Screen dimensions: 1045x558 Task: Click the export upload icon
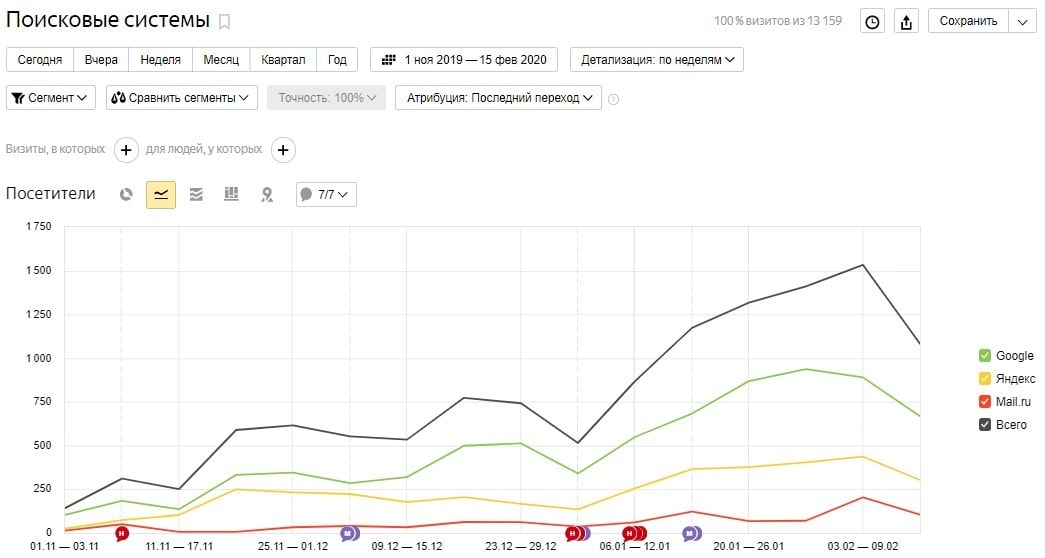click(906, 21)
